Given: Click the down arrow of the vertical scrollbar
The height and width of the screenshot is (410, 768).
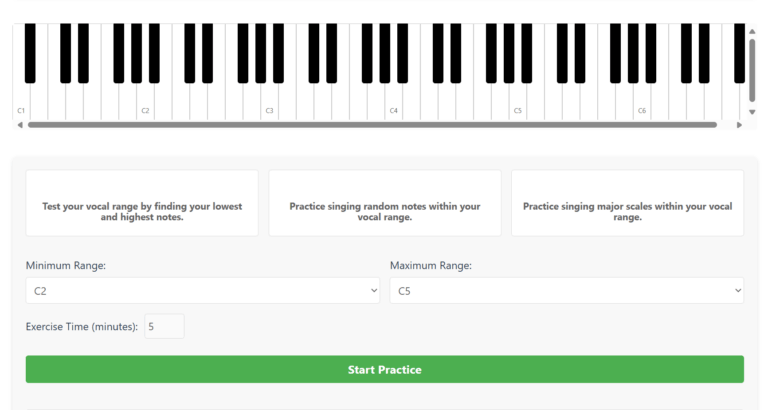Looking at the screenshot, I should click(752, 114).
